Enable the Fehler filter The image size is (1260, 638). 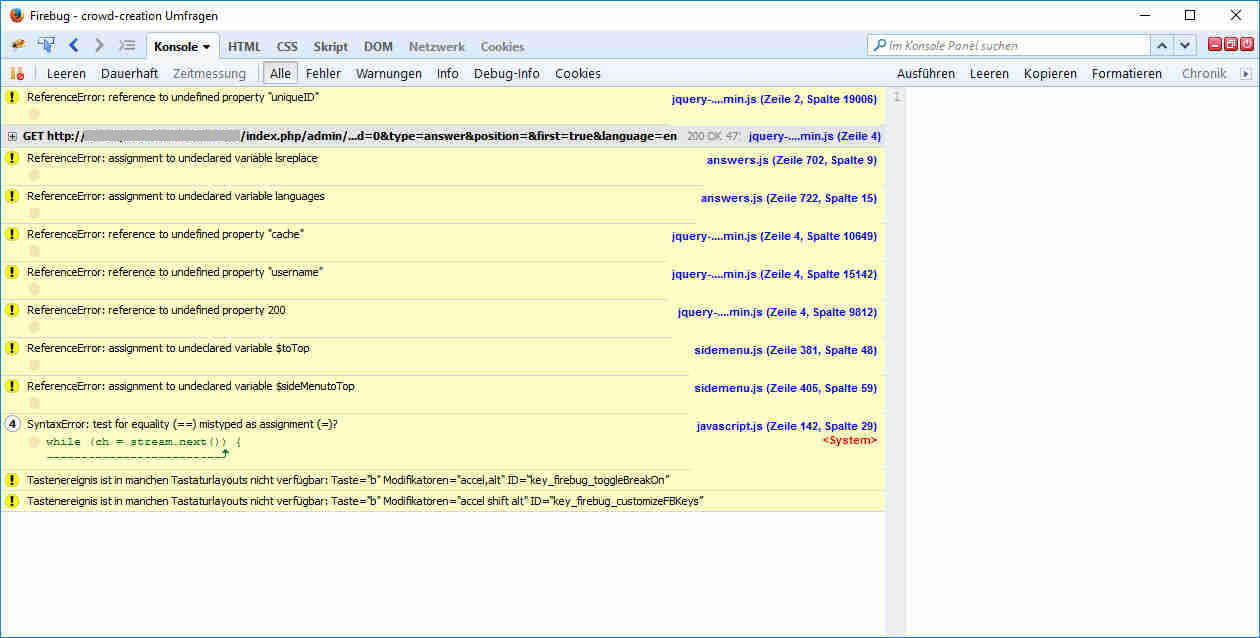tap(323, 73)
